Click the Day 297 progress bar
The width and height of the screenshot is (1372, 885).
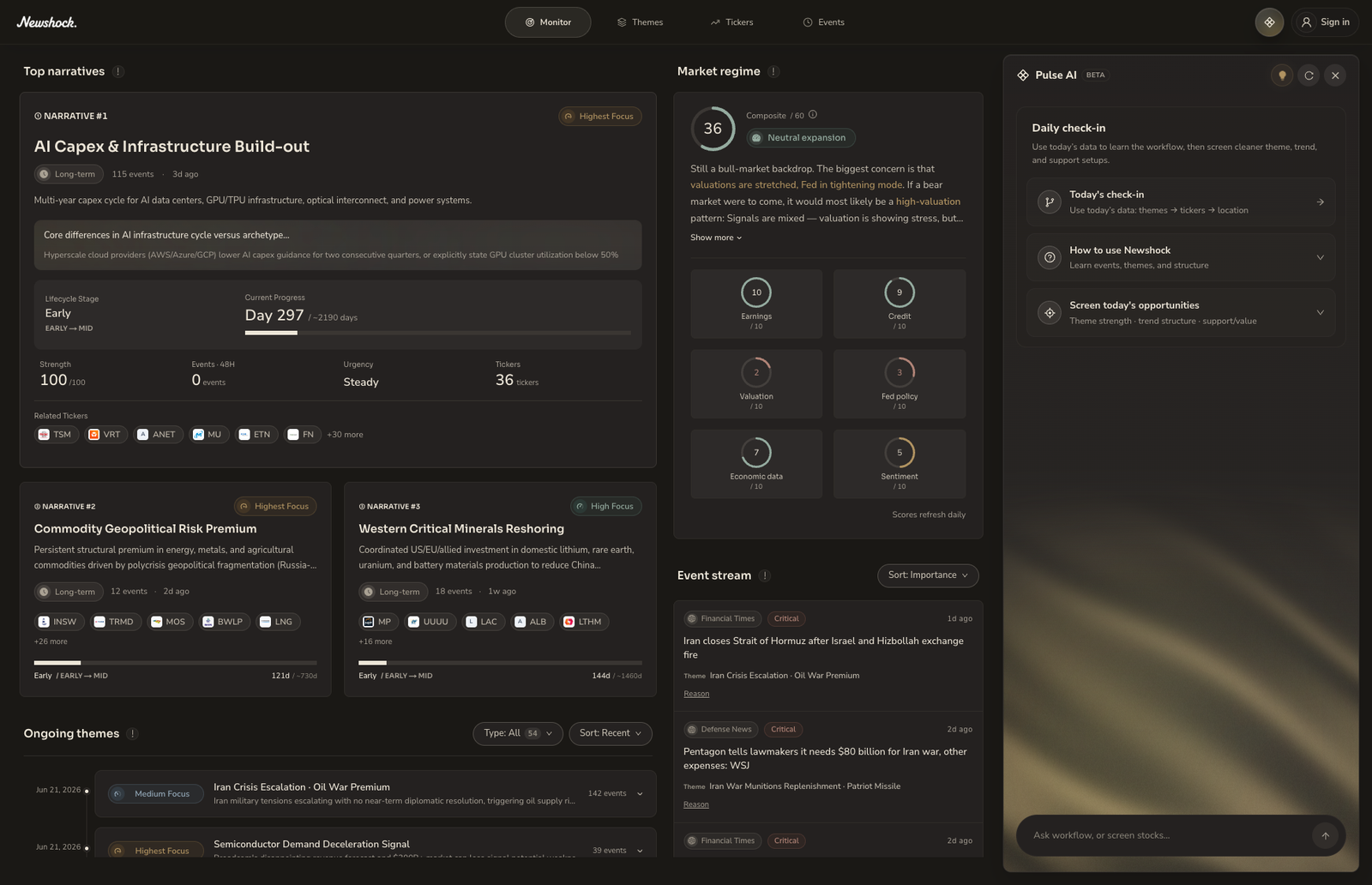(438, 333)
